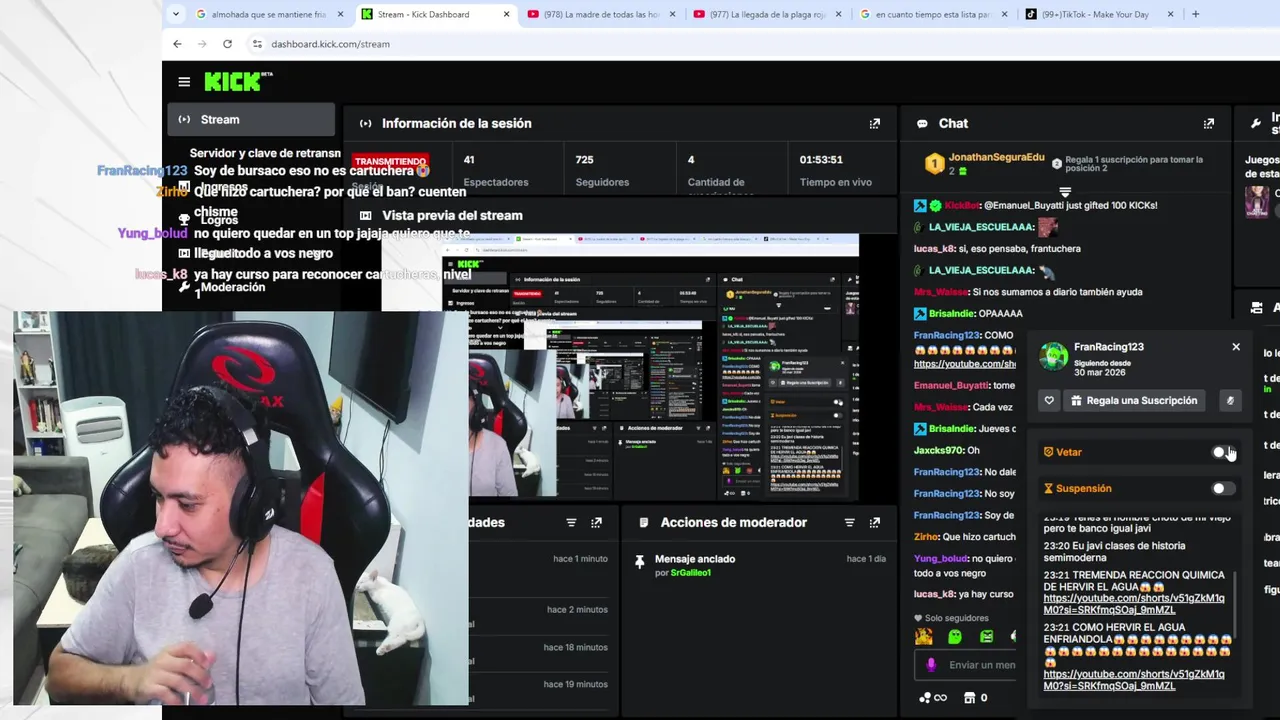Viewport: 1280px width, 720px height.
Task: Use the user history scrollbar in card
Action: click(1235, 605)
